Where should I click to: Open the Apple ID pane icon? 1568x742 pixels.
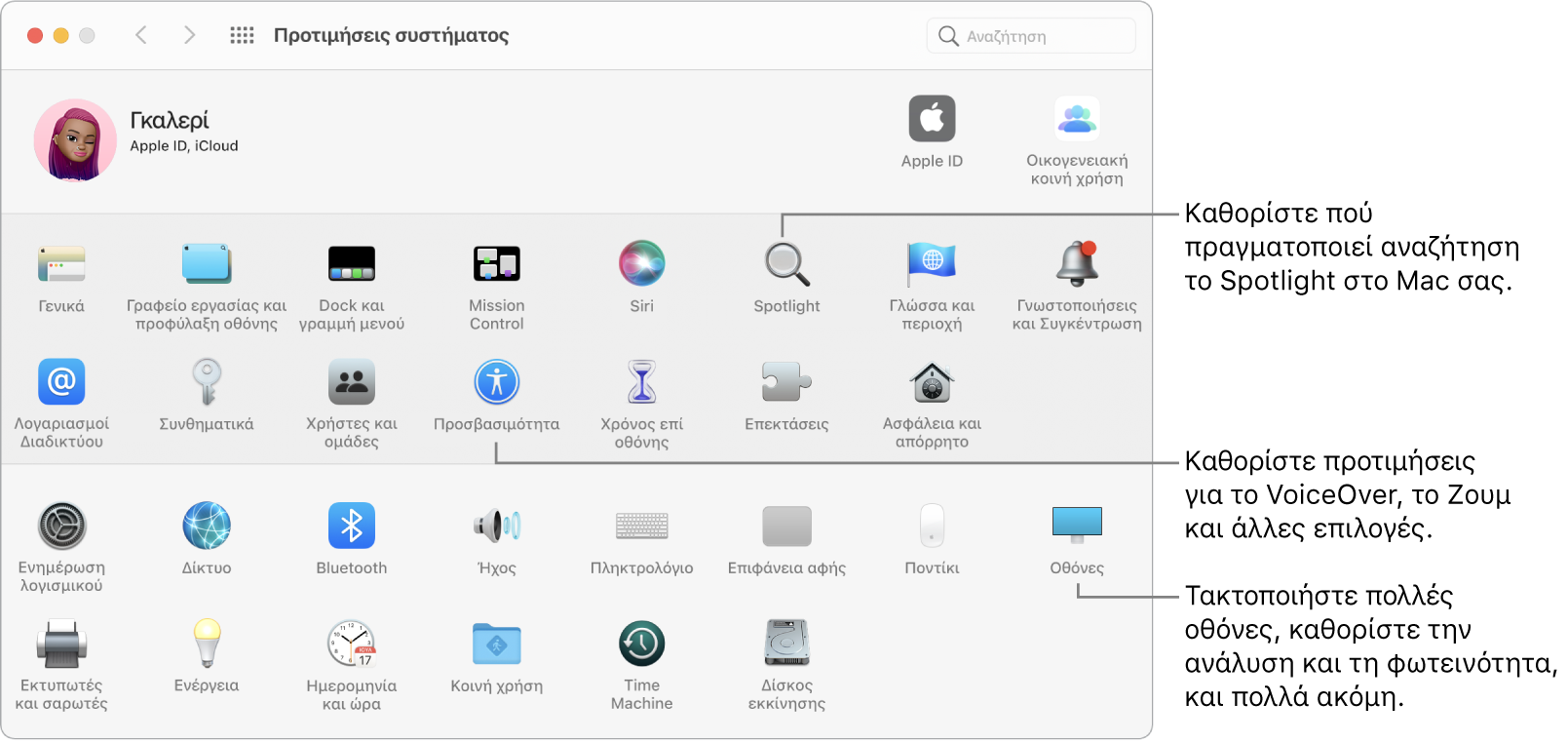(932, 119)
